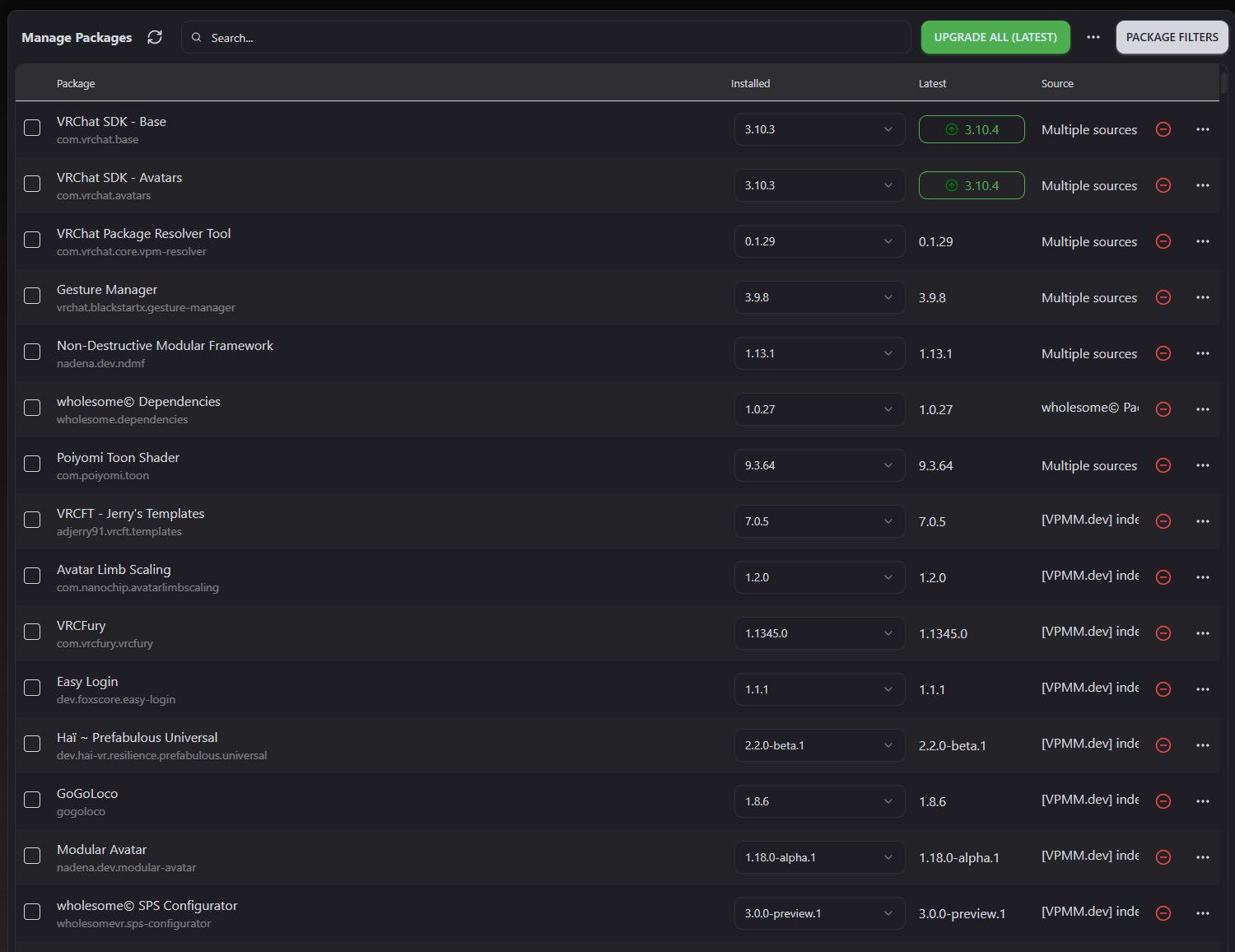Remove wholesome Dependencies package

coord(1163,409)
